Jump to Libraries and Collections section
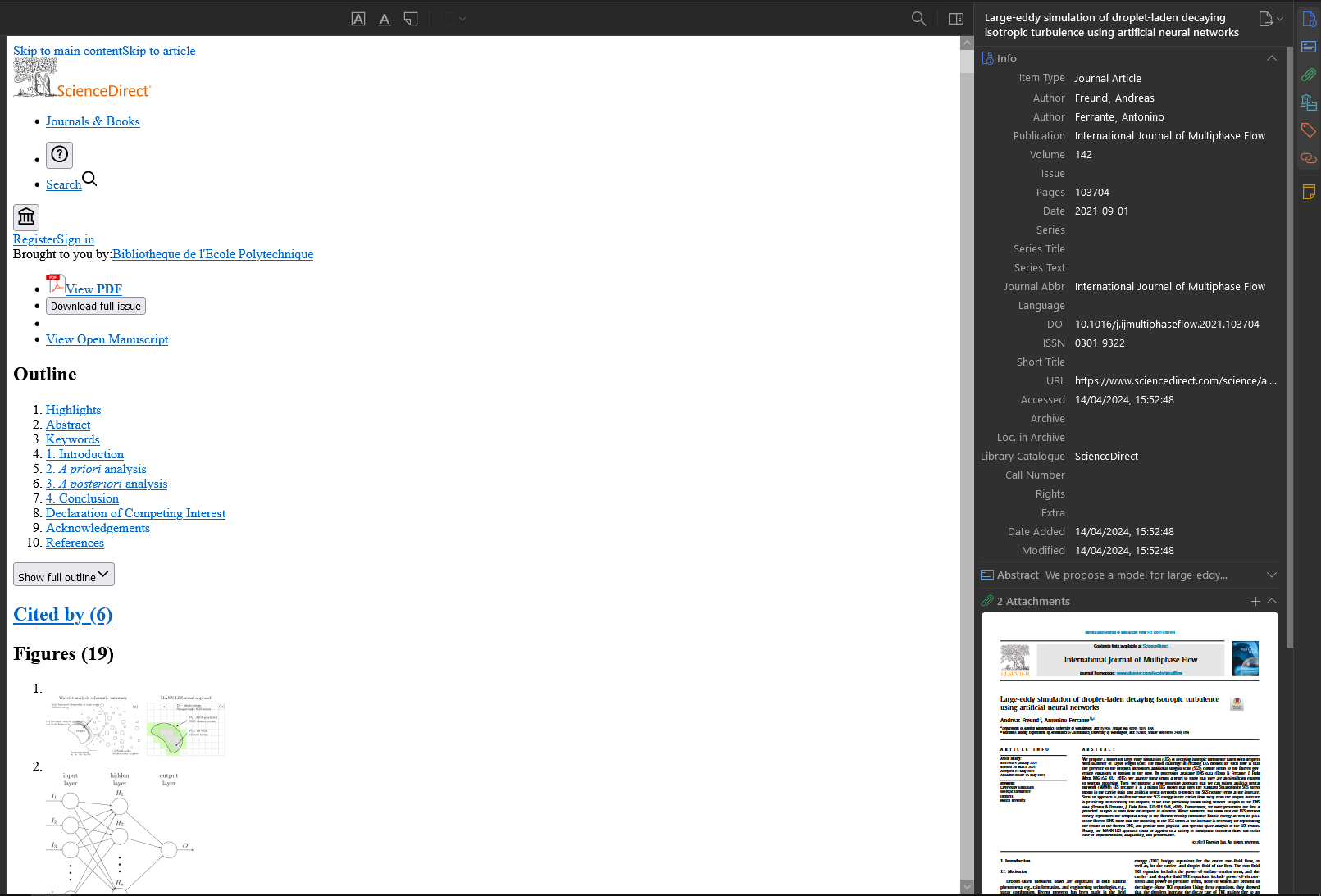The image size is (1321, 896). click(1309, 102)
